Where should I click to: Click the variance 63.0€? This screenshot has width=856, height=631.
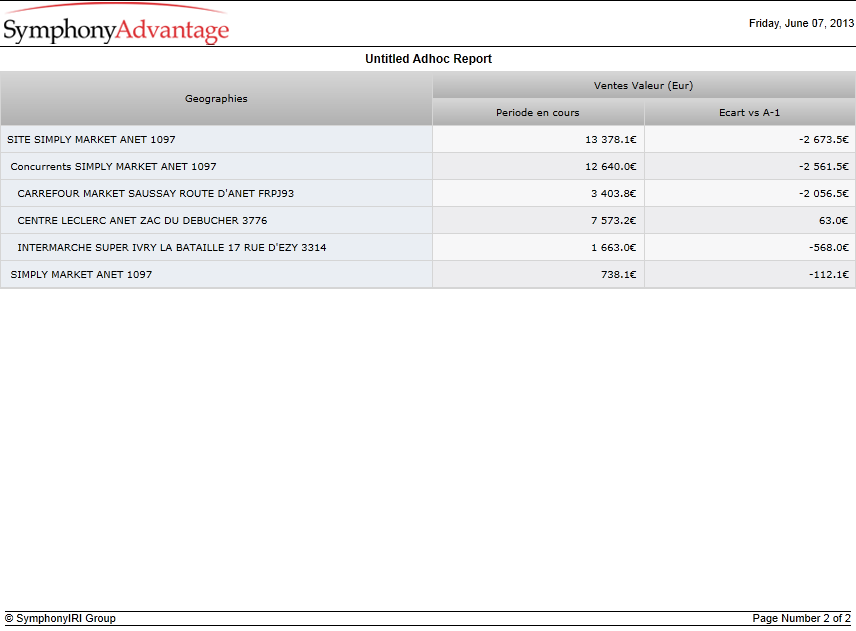point(834,221)
